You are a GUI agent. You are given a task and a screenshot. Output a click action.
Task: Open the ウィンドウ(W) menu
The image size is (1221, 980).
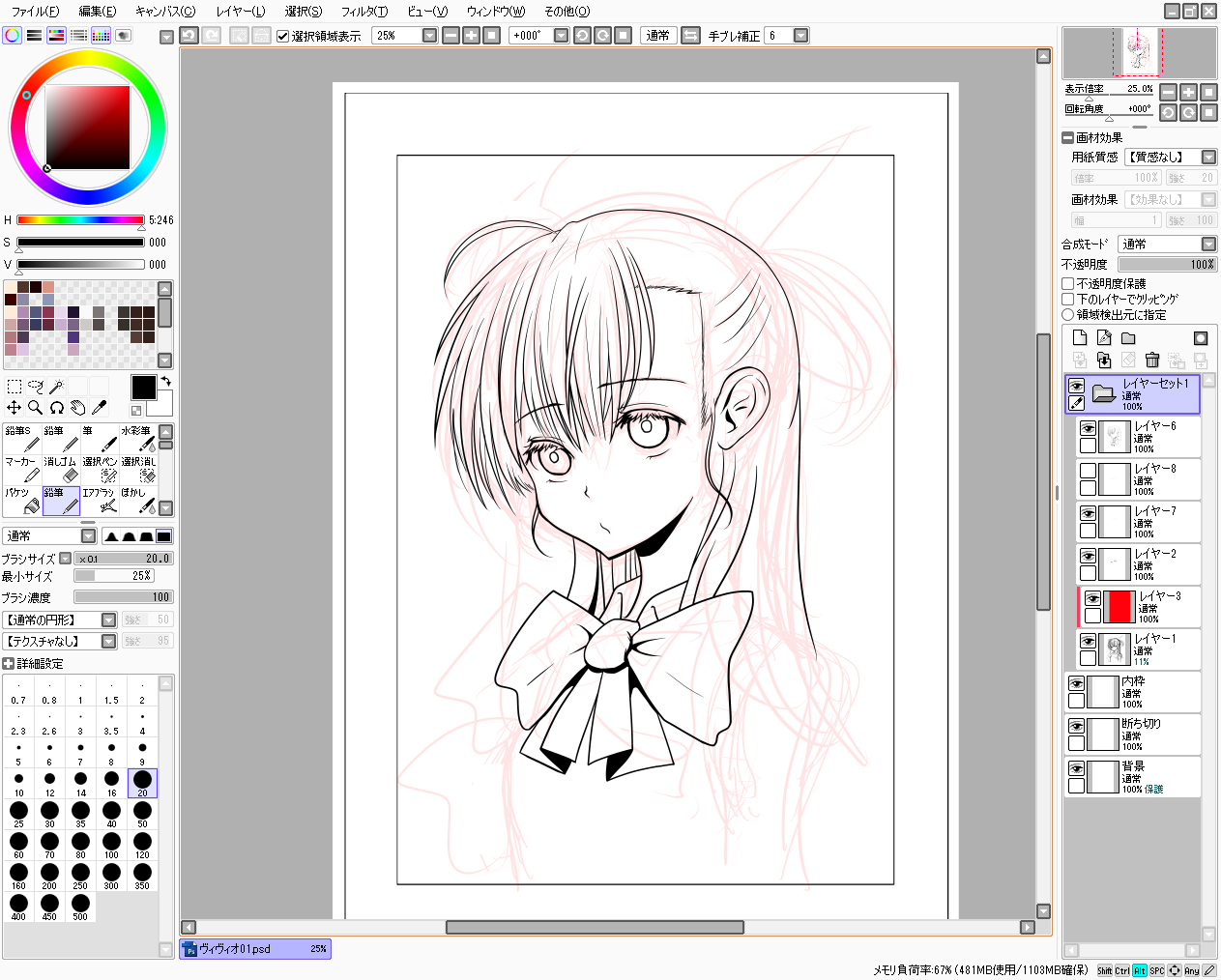[x=495, y=11]
